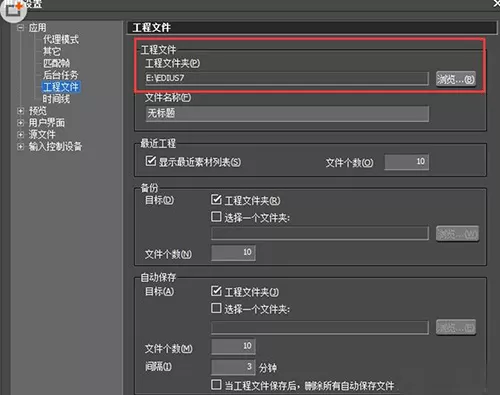Browse for the project folder location
The width and height of the screenshot is (500, 395).
point(456,79)
